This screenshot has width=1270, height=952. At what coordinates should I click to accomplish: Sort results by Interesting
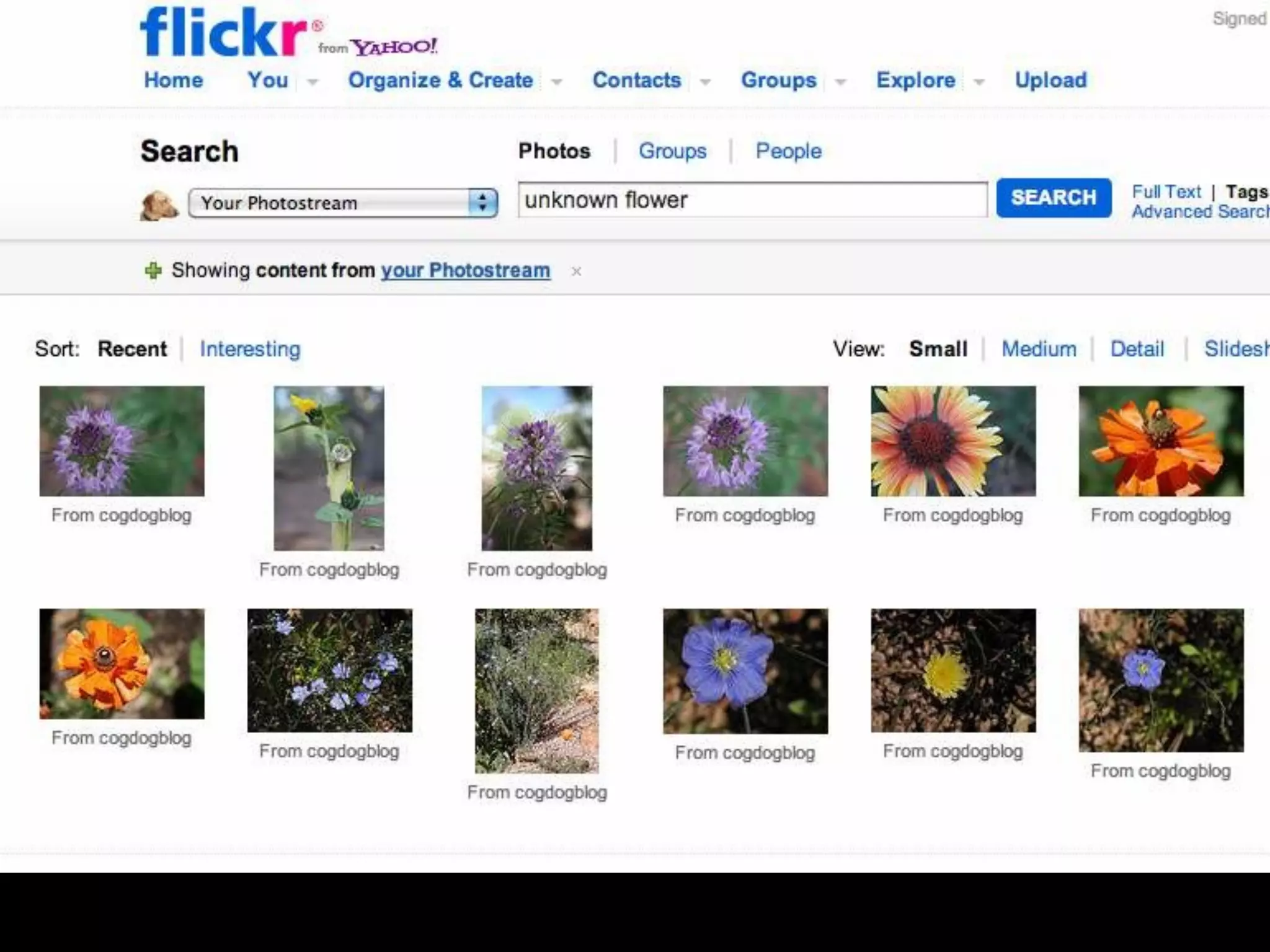(250, 349)
